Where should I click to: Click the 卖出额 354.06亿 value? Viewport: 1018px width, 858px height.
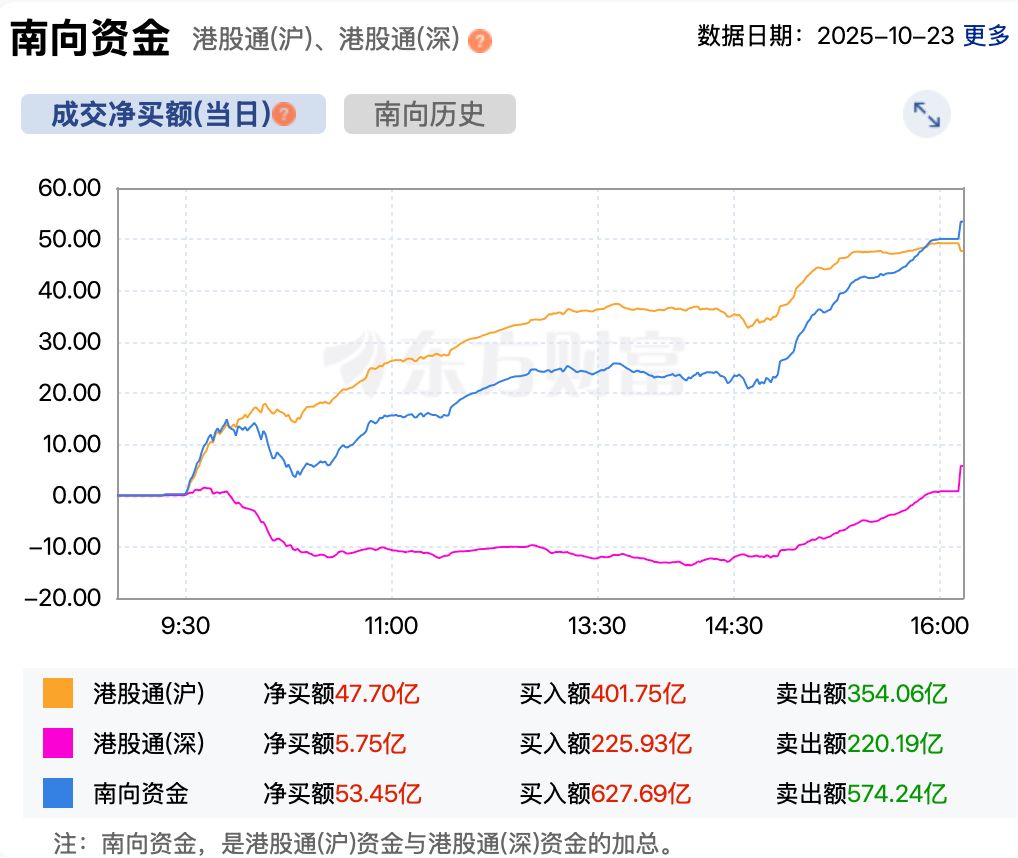(897, 692)
